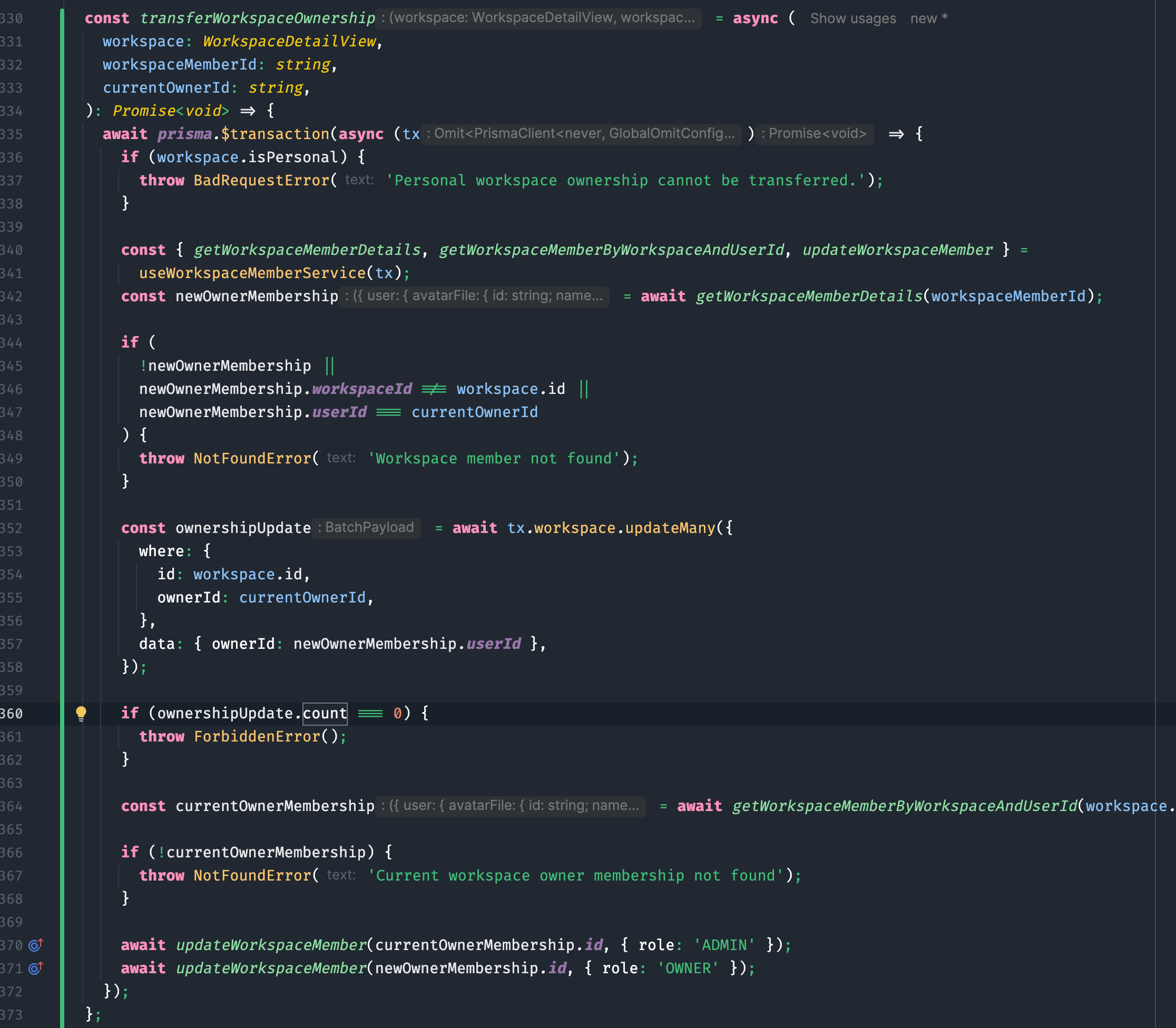This screenshot has height=1028, width=1176.
Task: Click 'ForbiddenError' on line 361
Action: [x=257, y=737]
